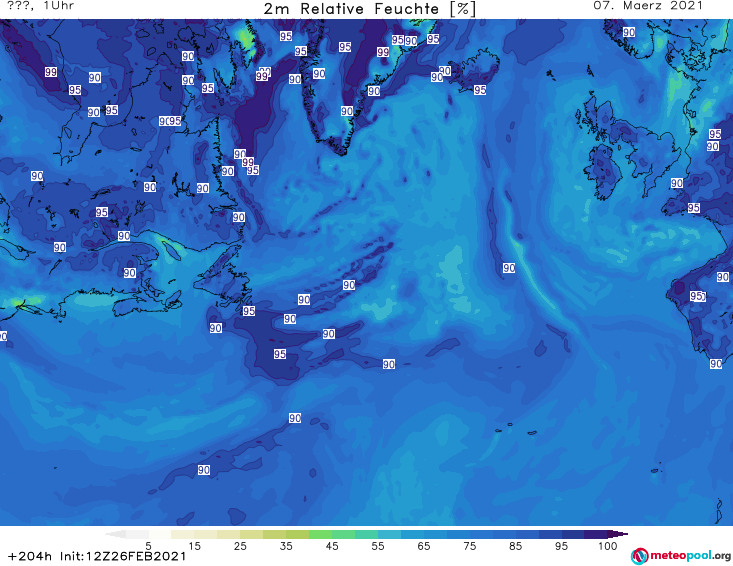Click legend value 75
The image size is (733, 566).
[x=469, y=546]
